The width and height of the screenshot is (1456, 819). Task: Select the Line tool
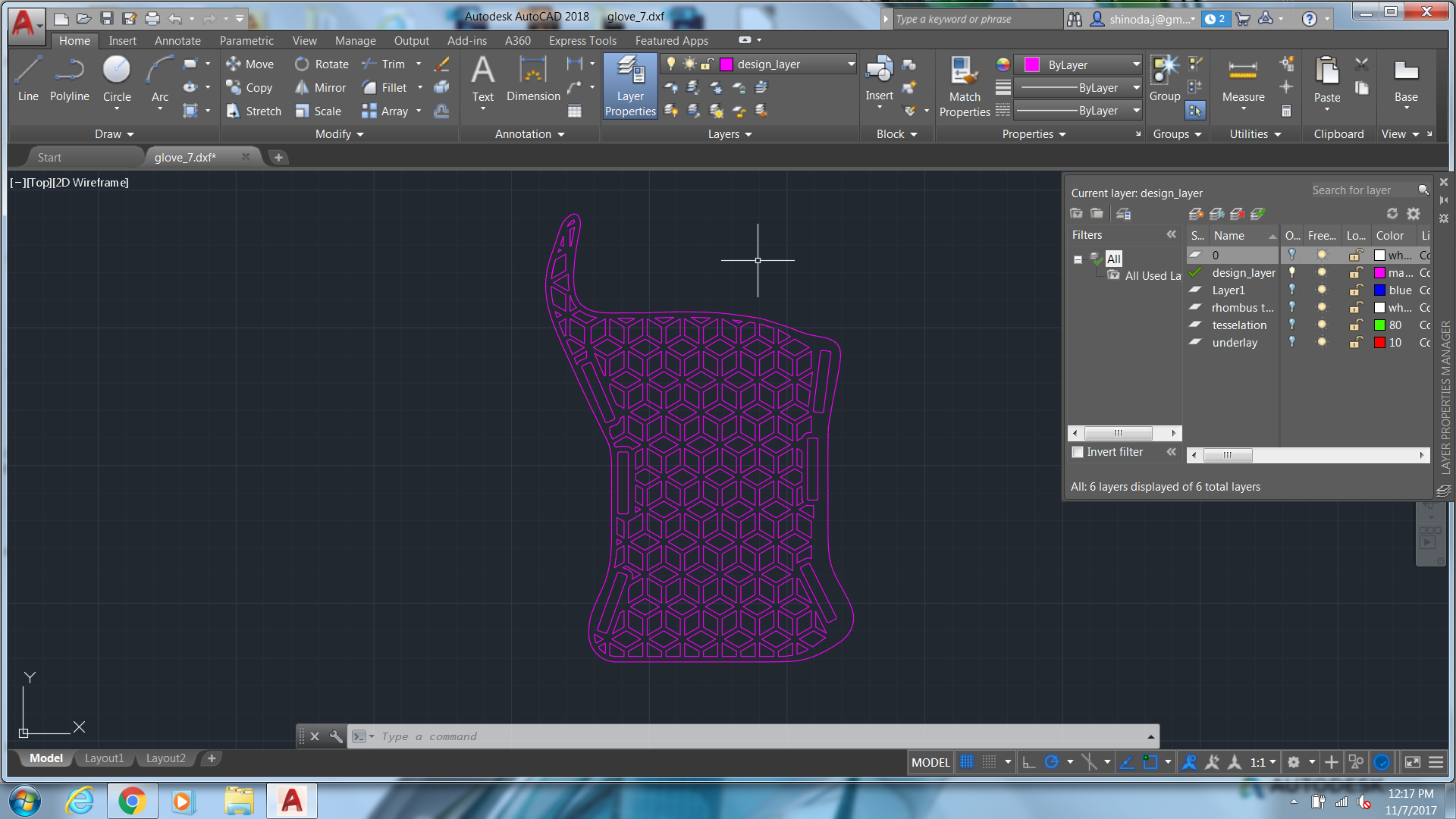28,79
